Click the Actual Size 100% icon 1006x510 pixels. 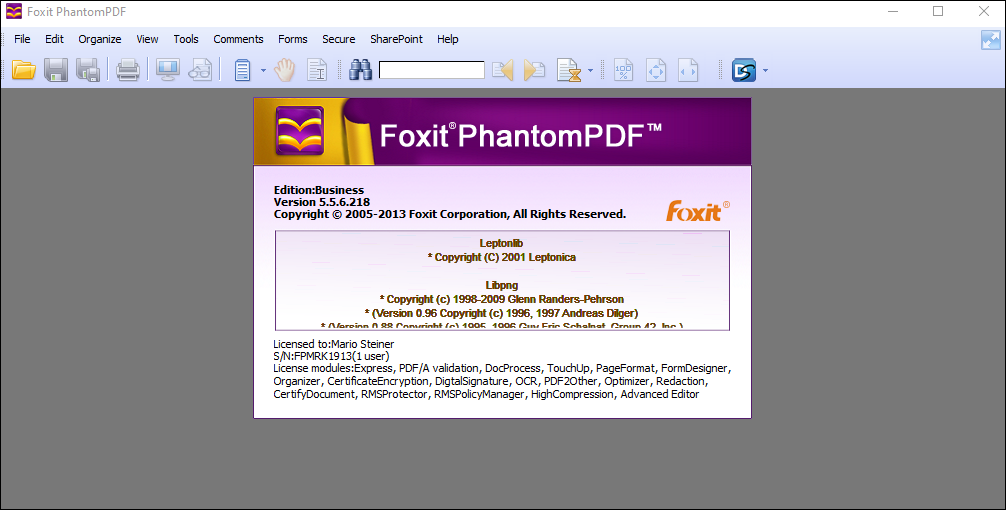(x=623, y=70)
